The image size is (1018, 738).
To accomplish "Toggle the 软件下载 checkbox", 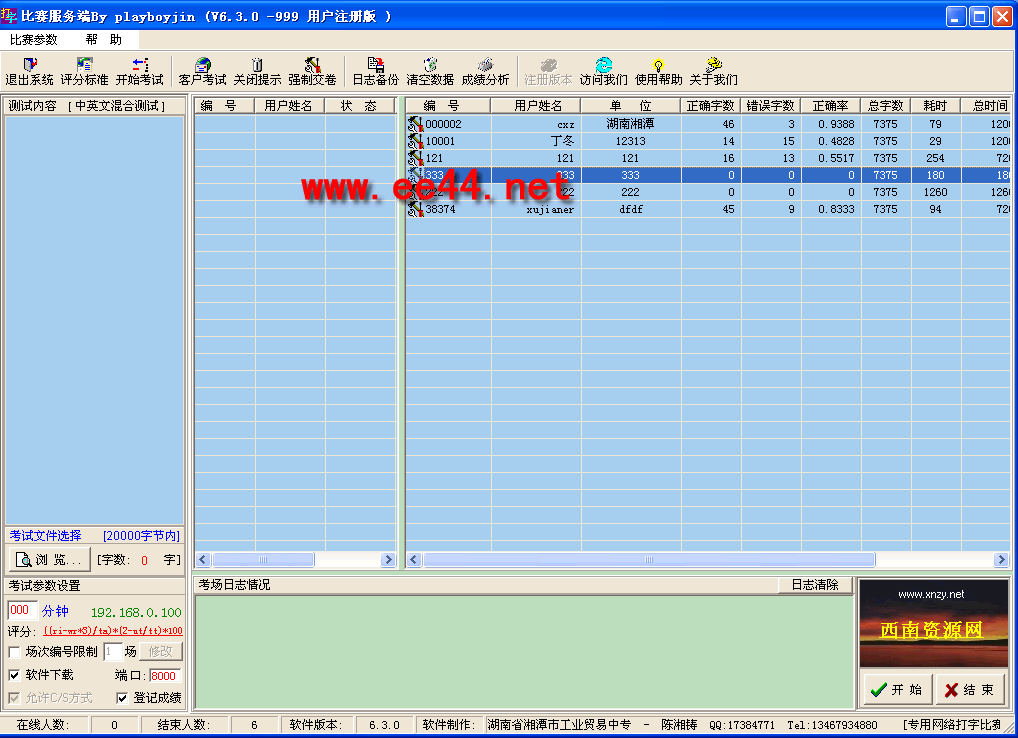I will [x=14, y=675].
